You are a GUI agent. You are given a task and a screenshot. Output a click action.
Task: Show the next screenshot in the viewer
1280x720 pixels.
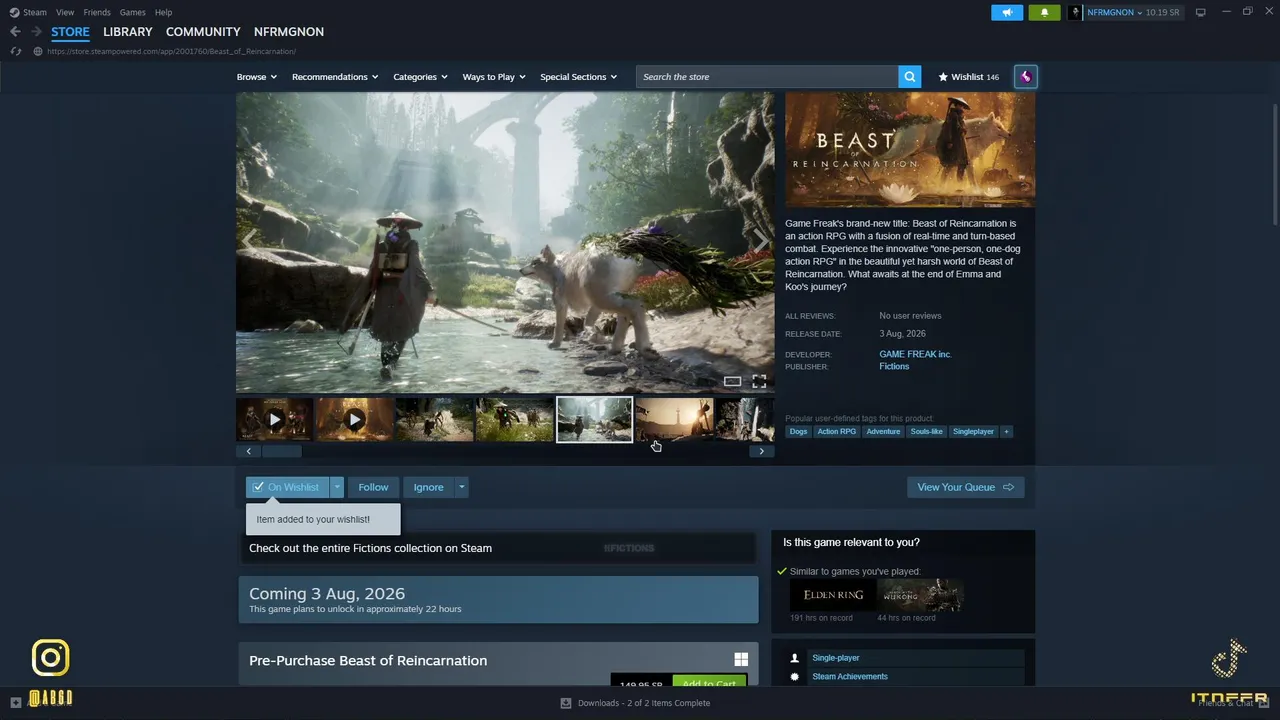[761, 240]
